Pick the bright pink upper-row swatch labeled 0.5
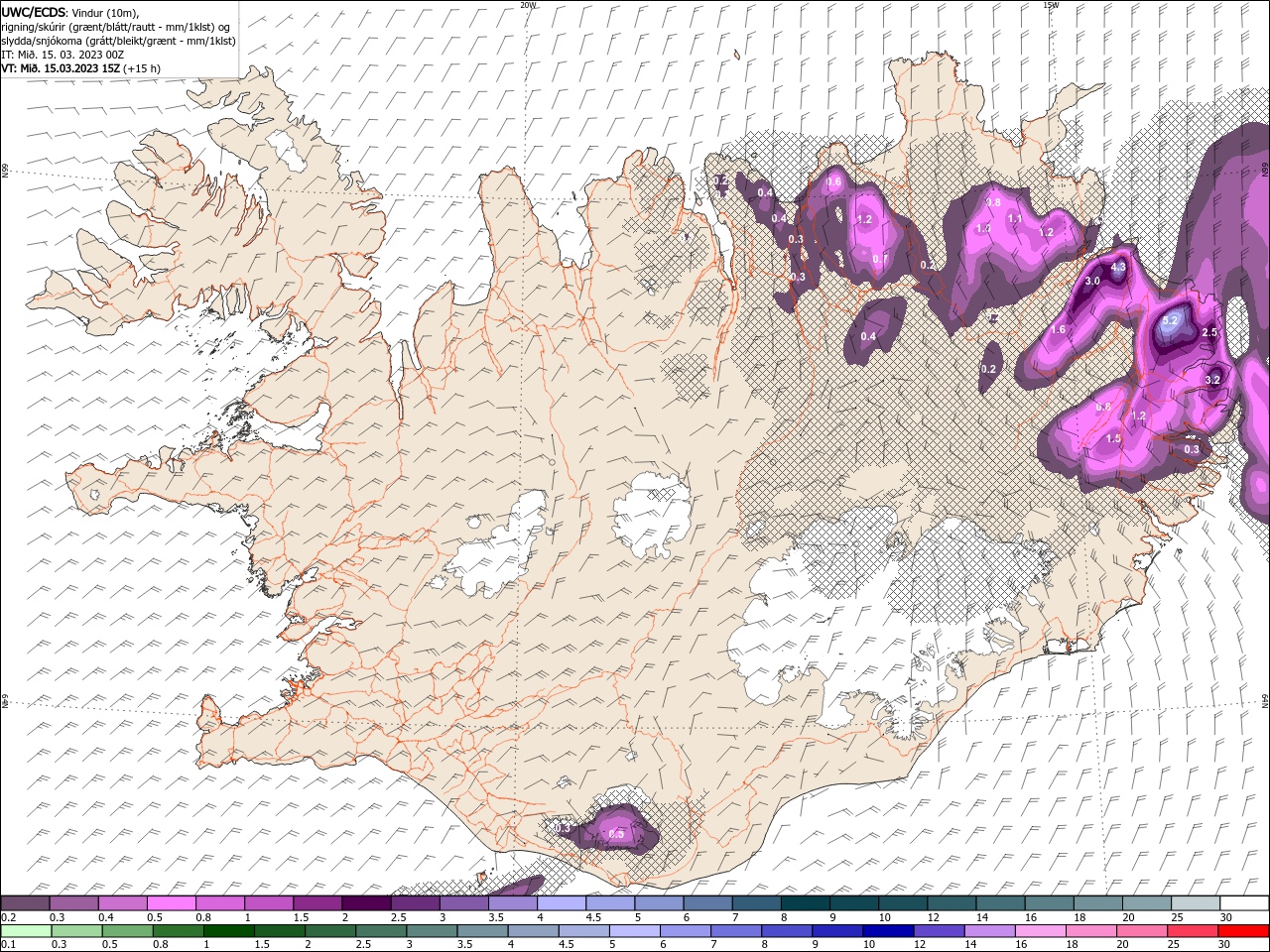Screen dimensions: 1270x952 (171, 903)
